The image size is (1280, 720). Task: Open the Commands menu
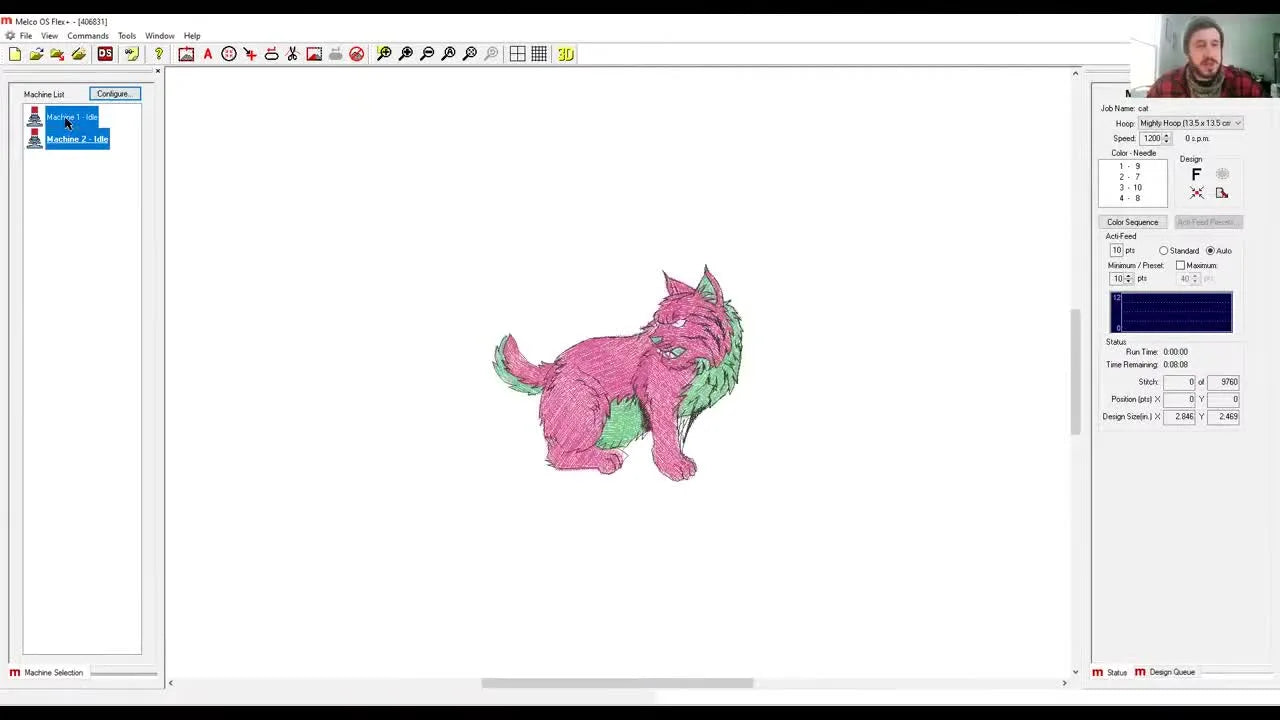click(x=88, y=36)
